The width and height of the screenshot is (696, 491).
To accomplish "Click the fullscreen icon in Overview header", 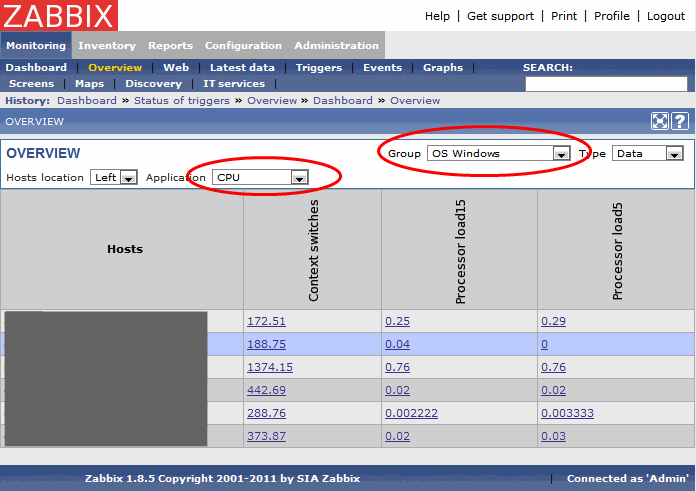I will [x=660, y=121].
